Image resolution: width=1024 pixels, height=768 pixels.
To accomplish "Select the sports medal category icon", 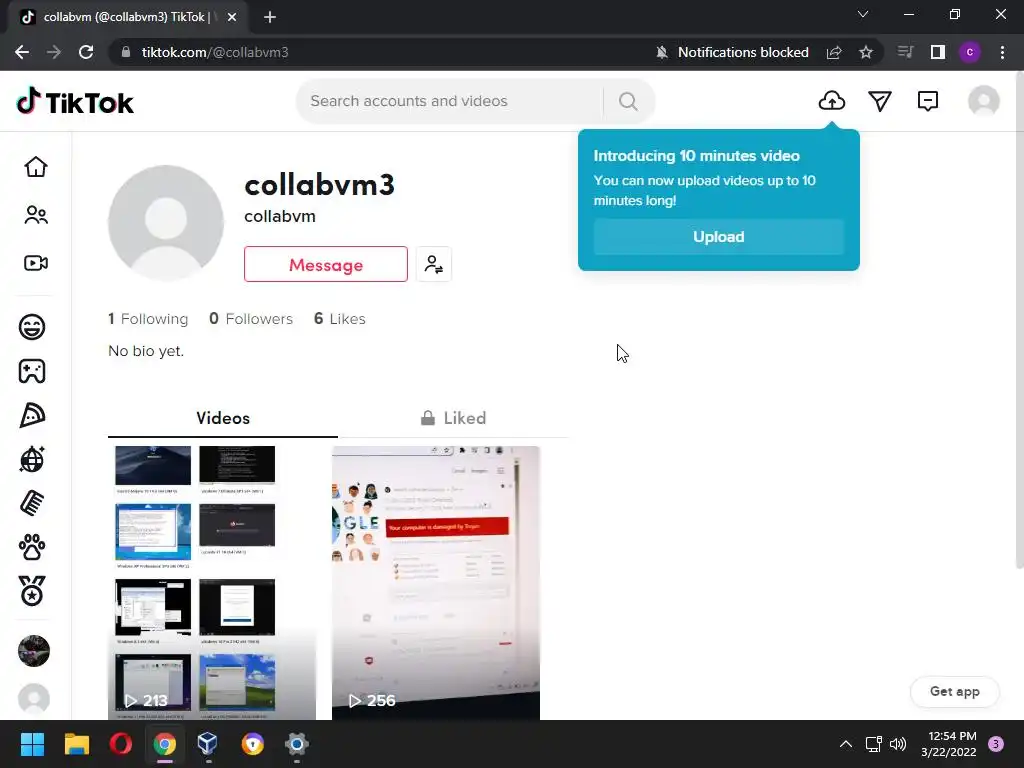I will click(32, 591).
